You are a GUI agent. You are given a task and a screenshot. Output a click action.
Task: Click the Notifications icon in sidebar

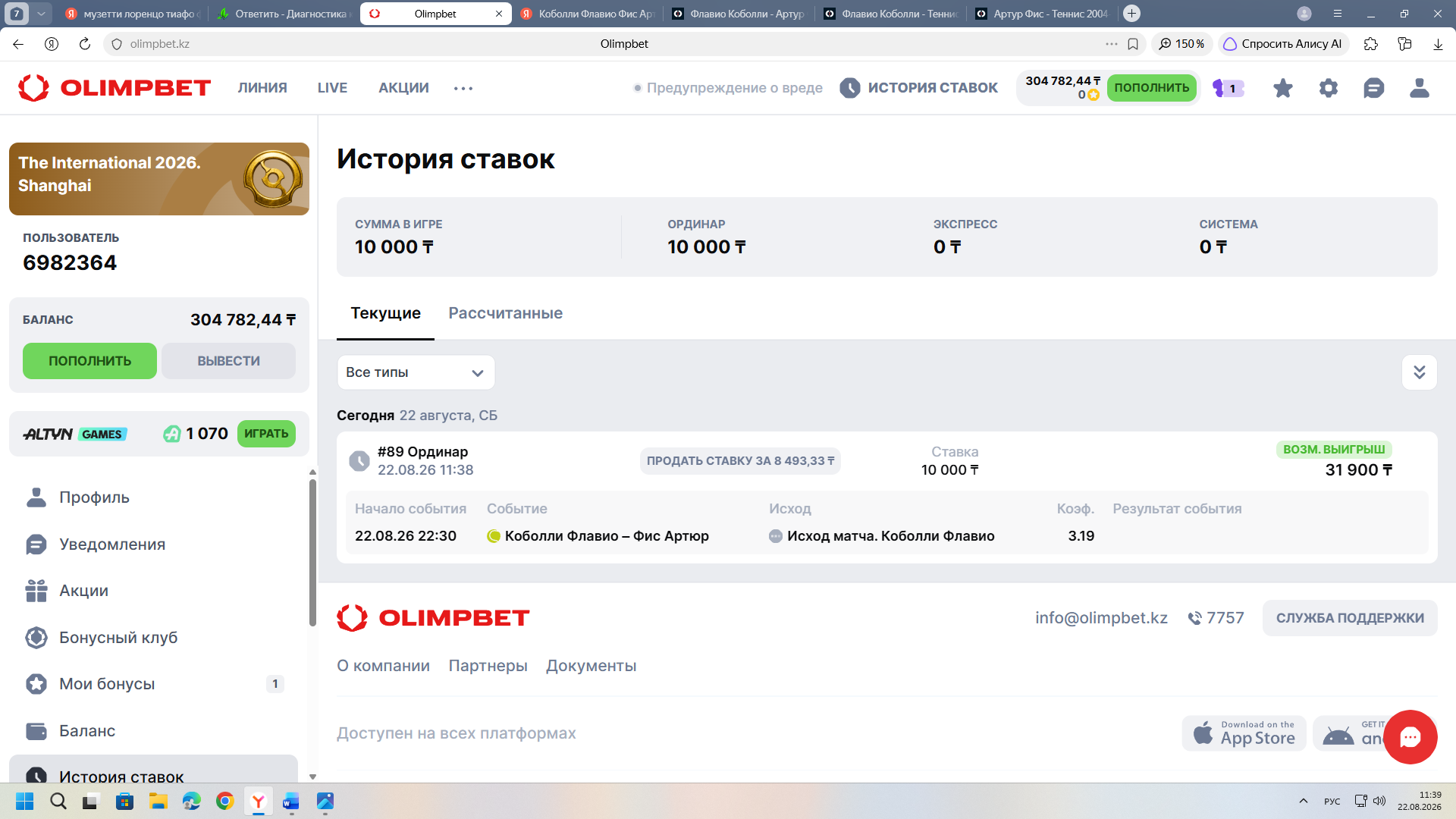tap(36, 544)
